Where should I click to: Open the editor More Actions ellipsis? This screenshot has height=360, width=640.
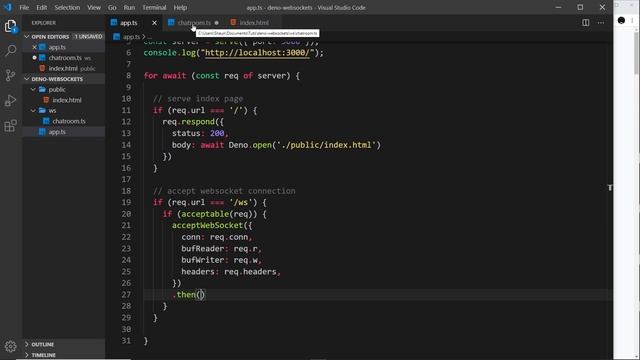pyautogui.click(x=601, y=23)
